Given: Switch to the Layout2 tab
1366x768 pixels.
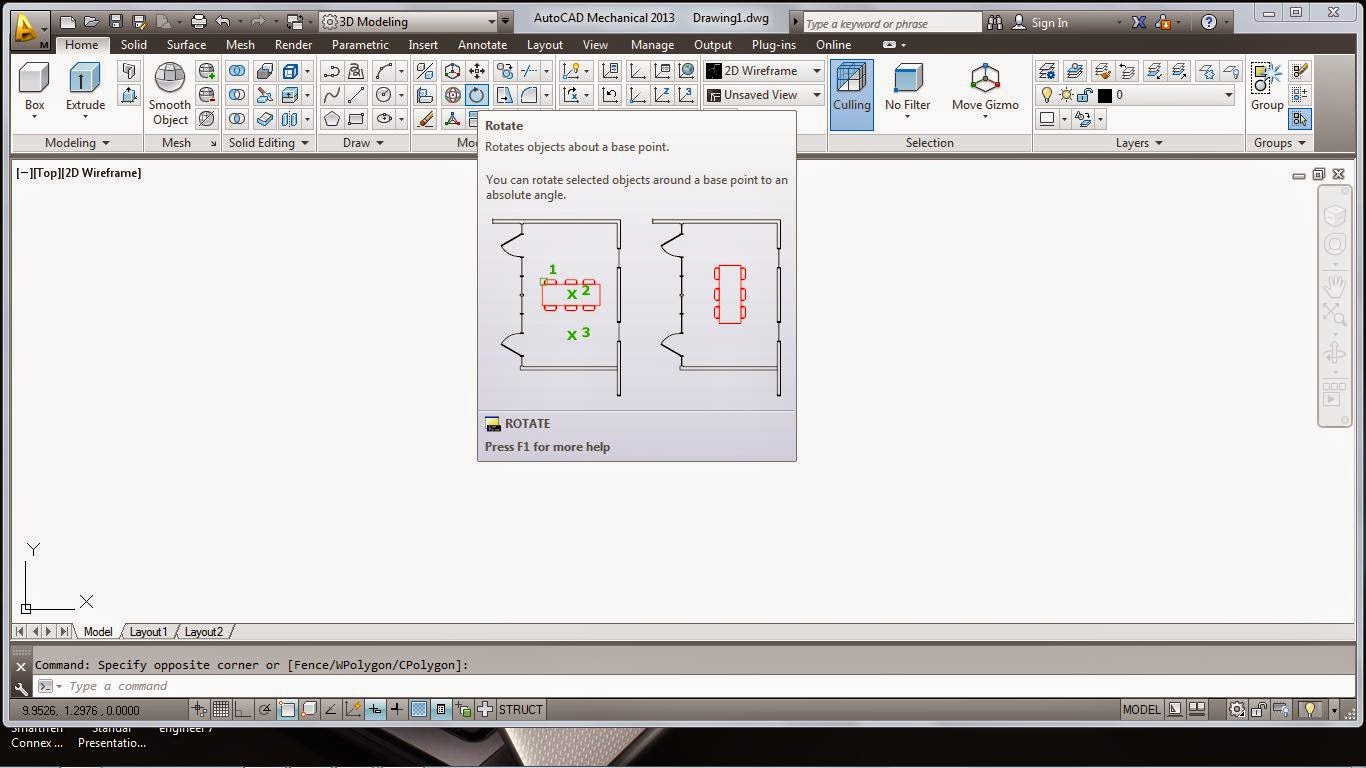Looking at the screenshot, I should [x=204, y=632].
